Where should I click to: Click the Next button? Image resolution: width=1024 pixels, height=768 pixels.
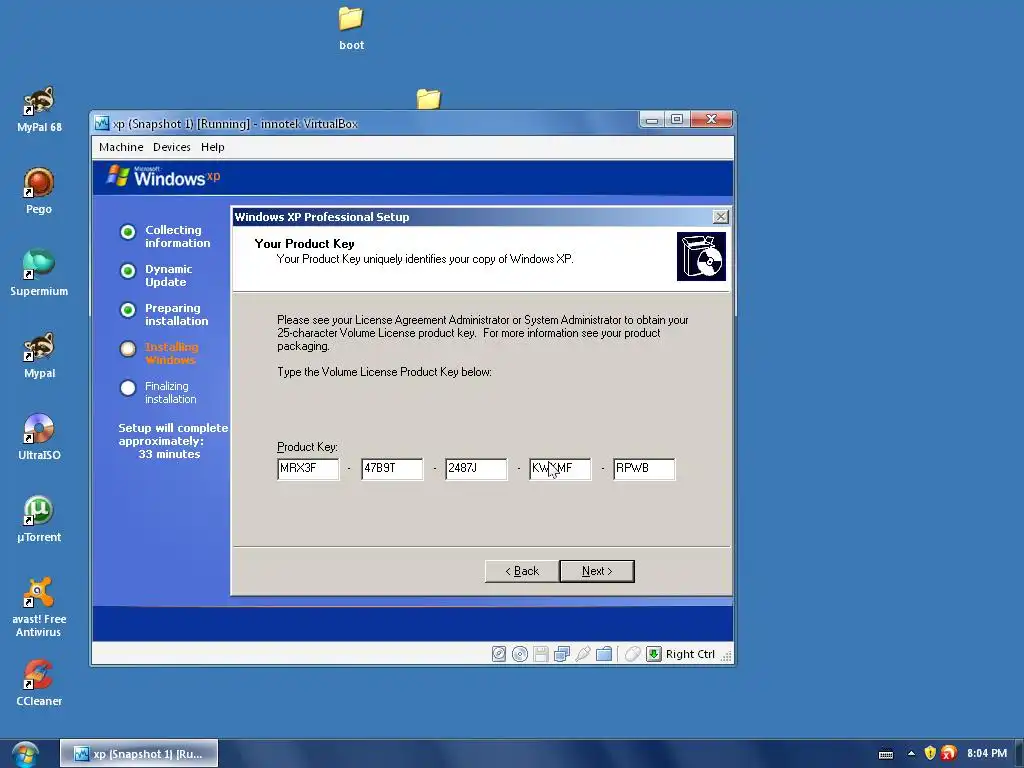click(x=597, y=571)
